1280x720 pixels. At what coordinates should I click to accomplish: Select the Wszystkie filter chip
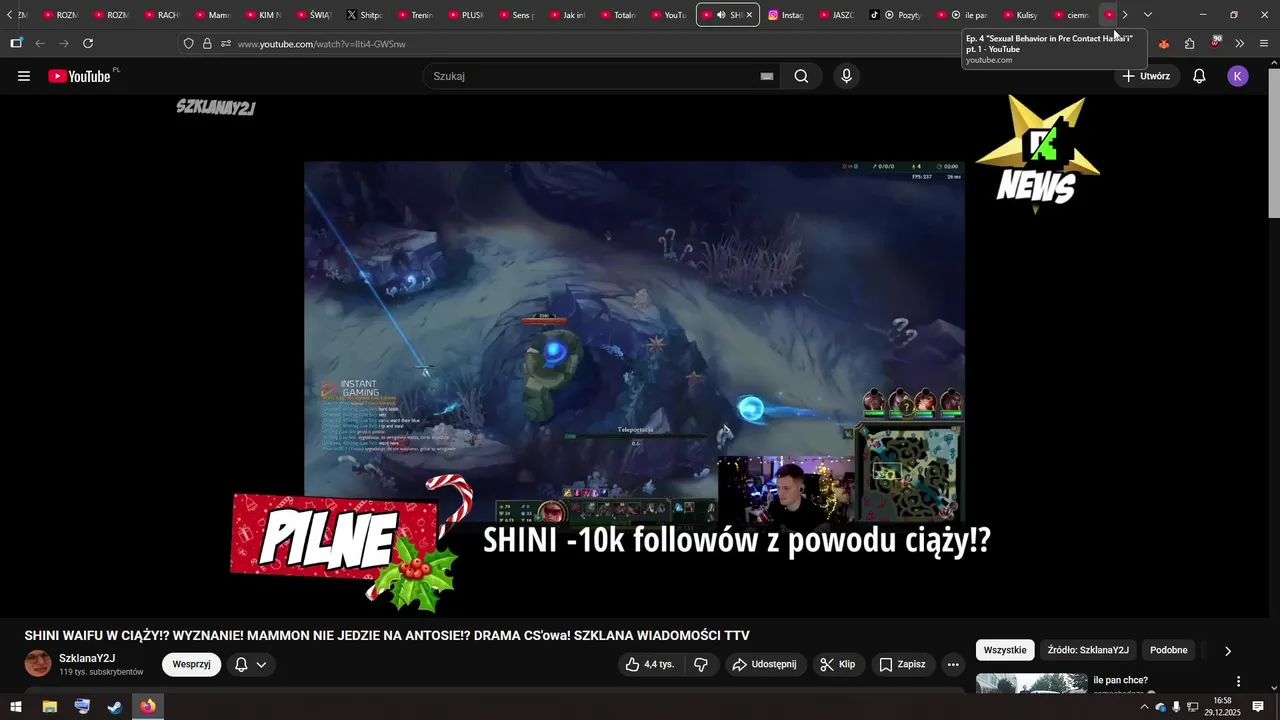[1005, 650]
